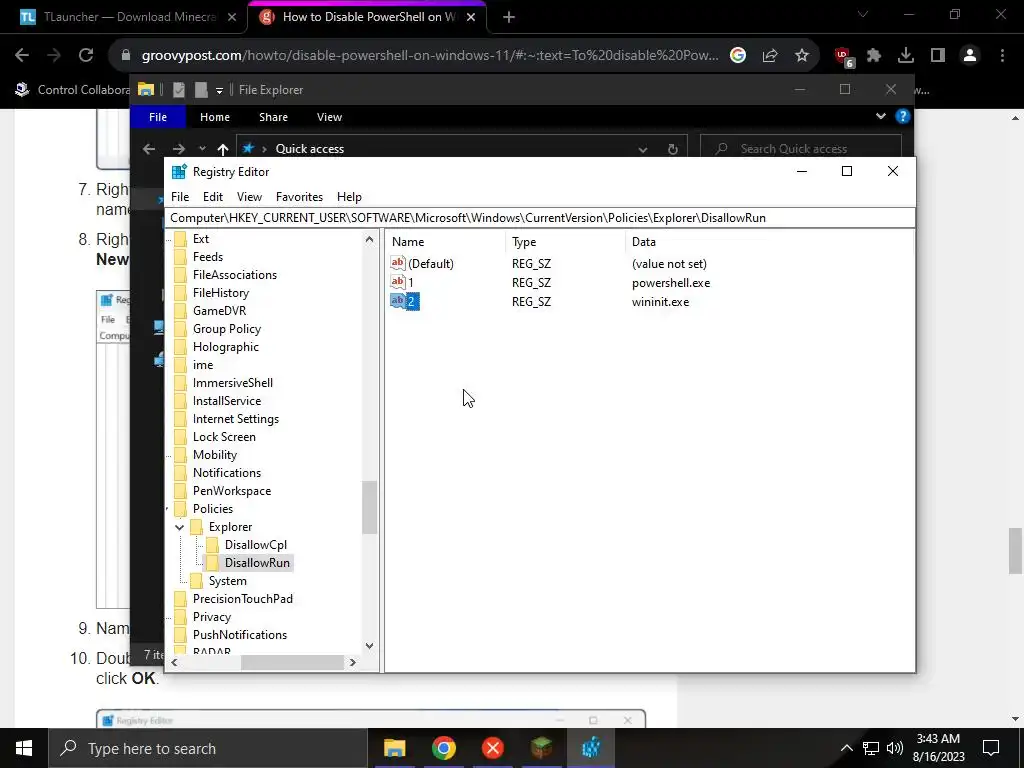The width and height of the screenshot is (1024, 768).
Task: Open Registry Editor Edit menu
Action: click(213, 197)
